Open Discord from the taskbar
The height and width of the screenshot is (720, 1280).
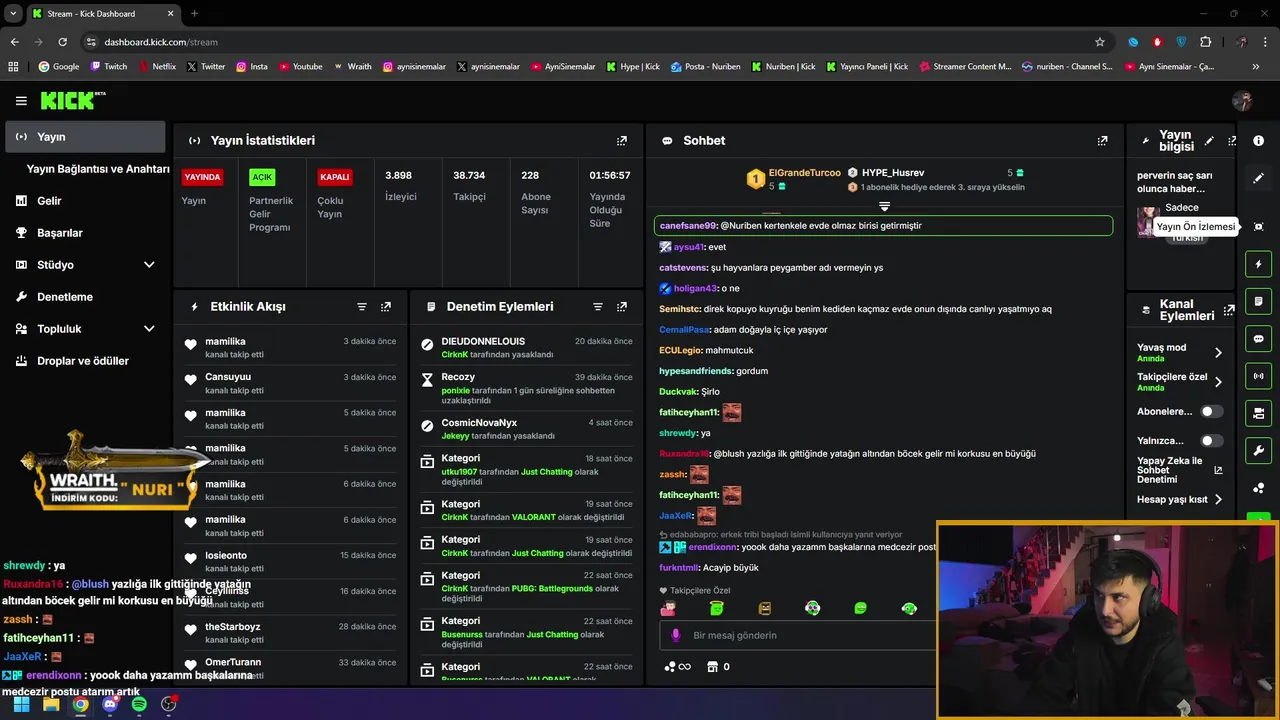[110, 704]
